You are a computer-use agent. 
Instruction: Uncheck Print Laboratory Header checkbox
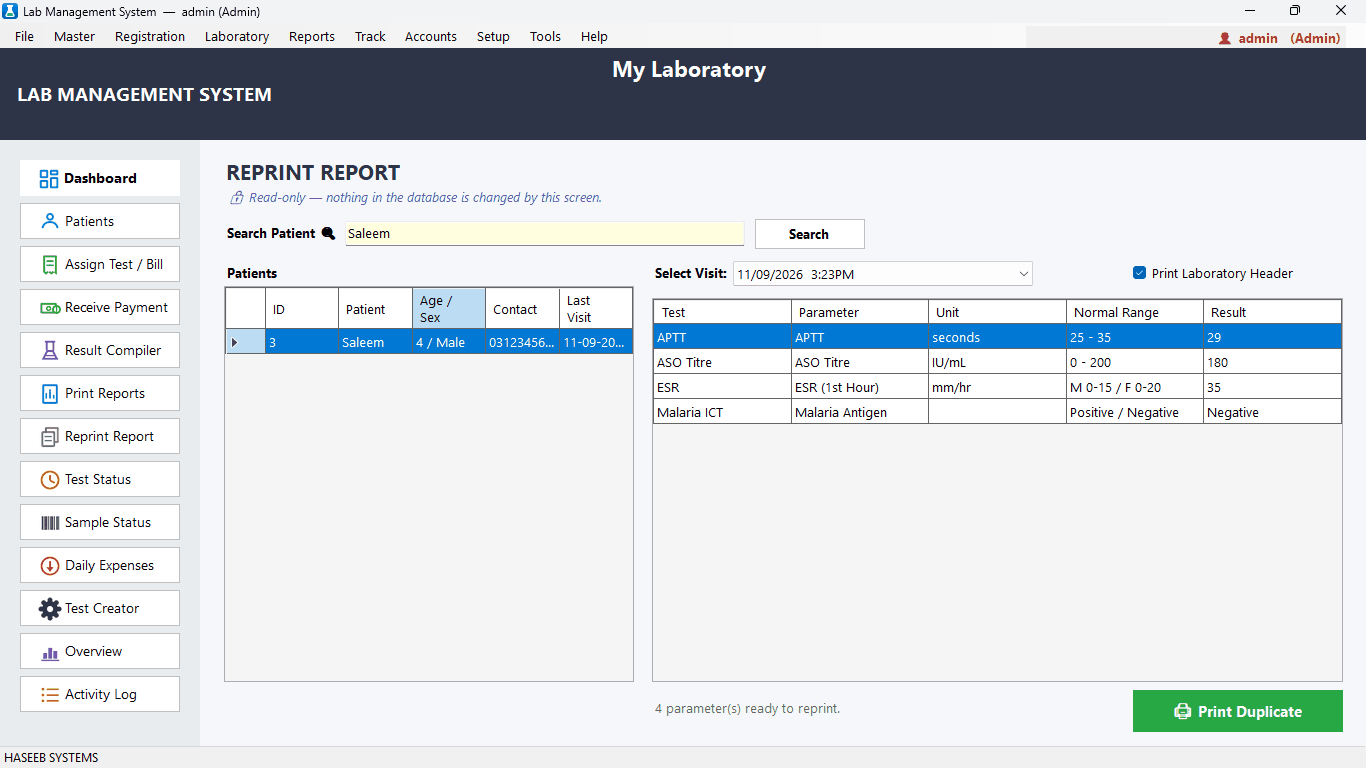(x=1139, y=272)
